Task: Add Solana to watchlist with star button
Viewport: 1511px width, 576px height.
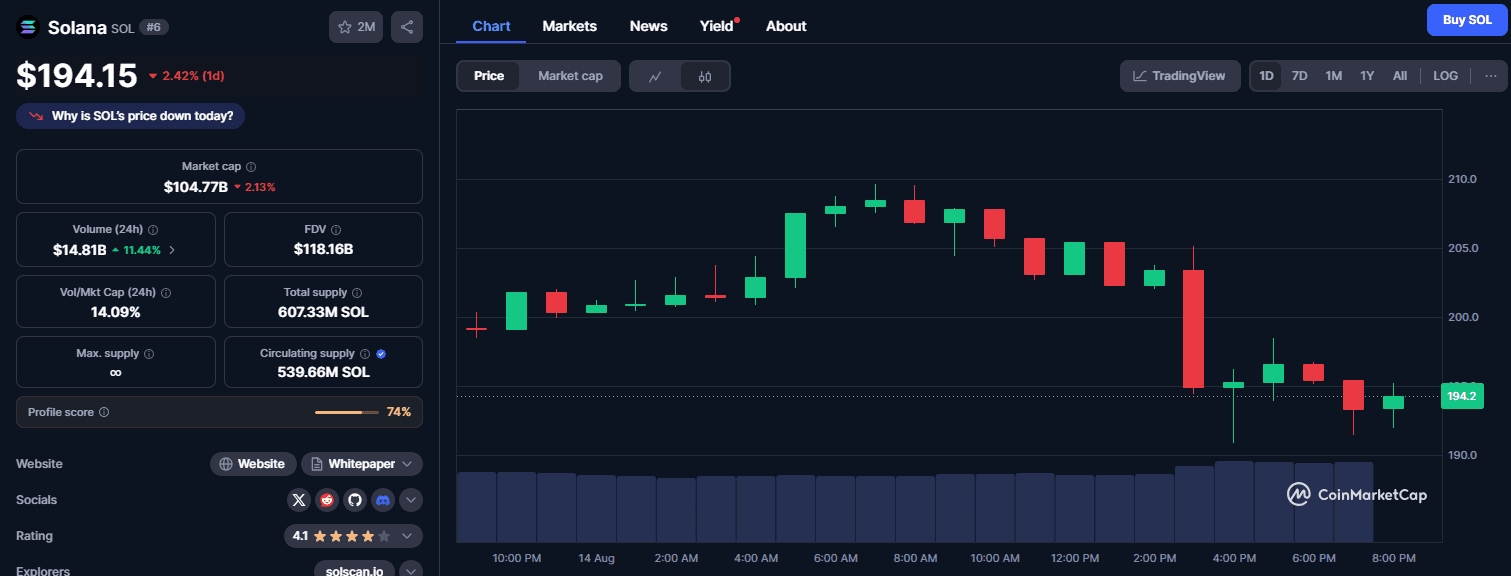Action: coord(356,27)
